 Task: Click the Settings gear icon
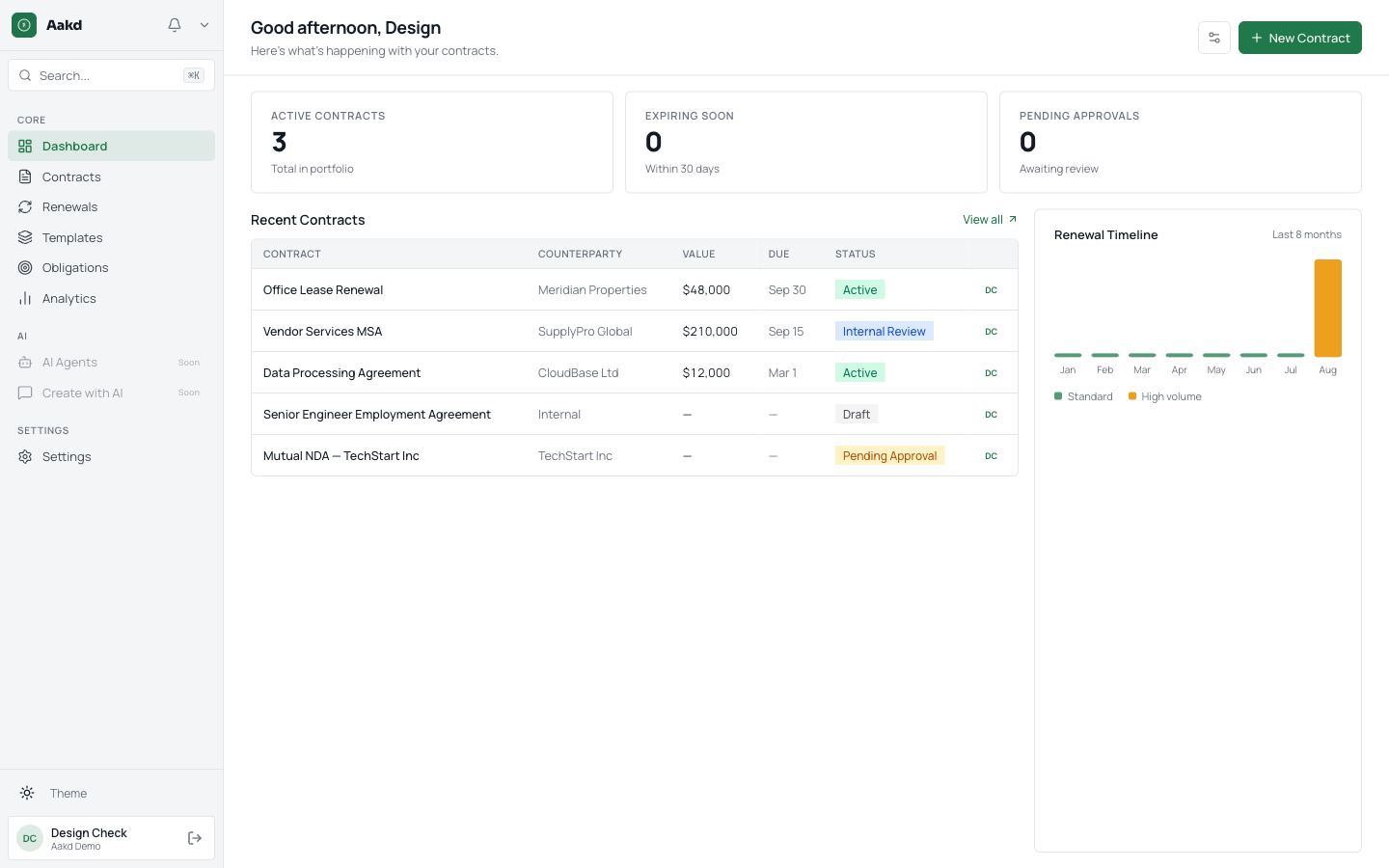pos(25,457)
